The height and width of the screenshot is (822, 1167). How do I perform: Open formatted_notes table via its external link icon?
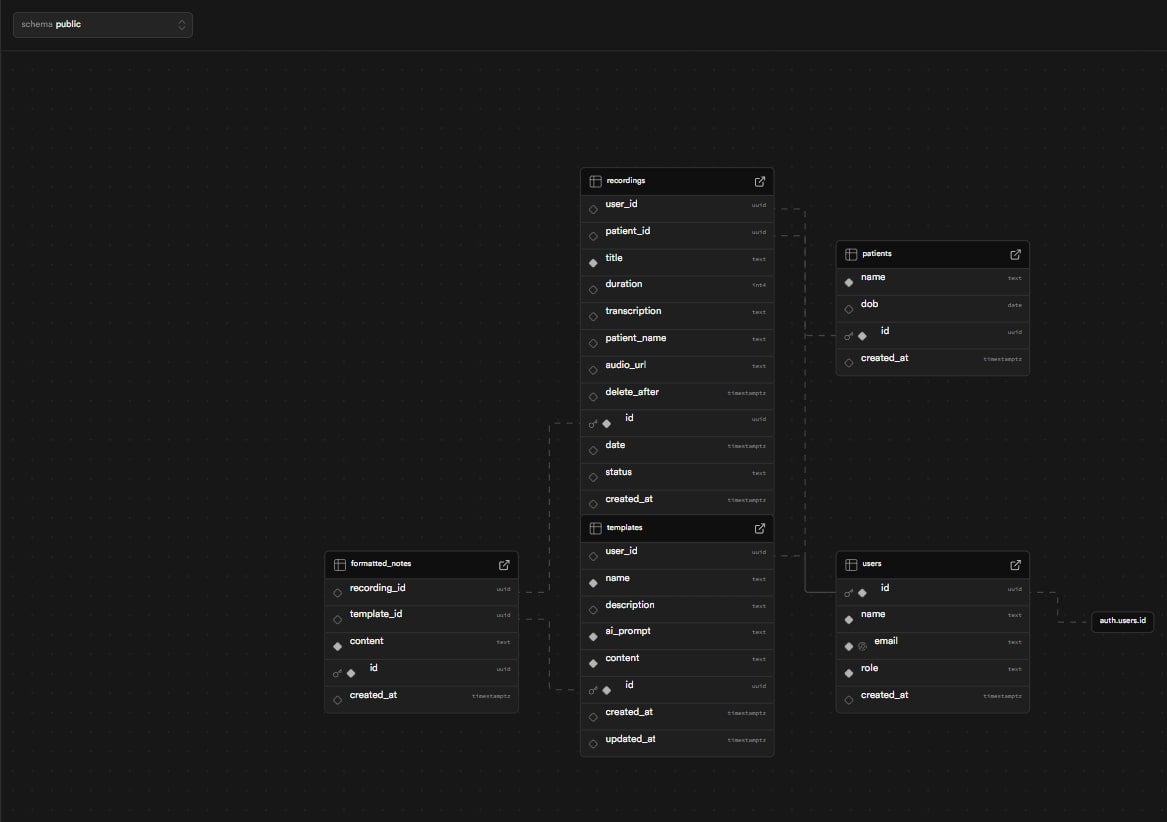[x=504, y=564]
